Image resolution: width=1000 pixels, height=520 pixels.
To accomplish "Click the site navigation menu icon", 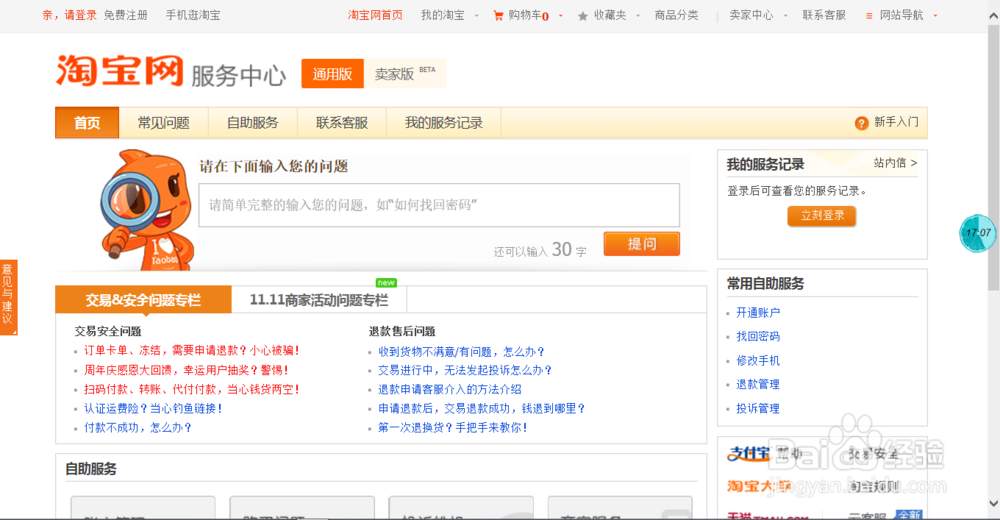I will 869,16.
